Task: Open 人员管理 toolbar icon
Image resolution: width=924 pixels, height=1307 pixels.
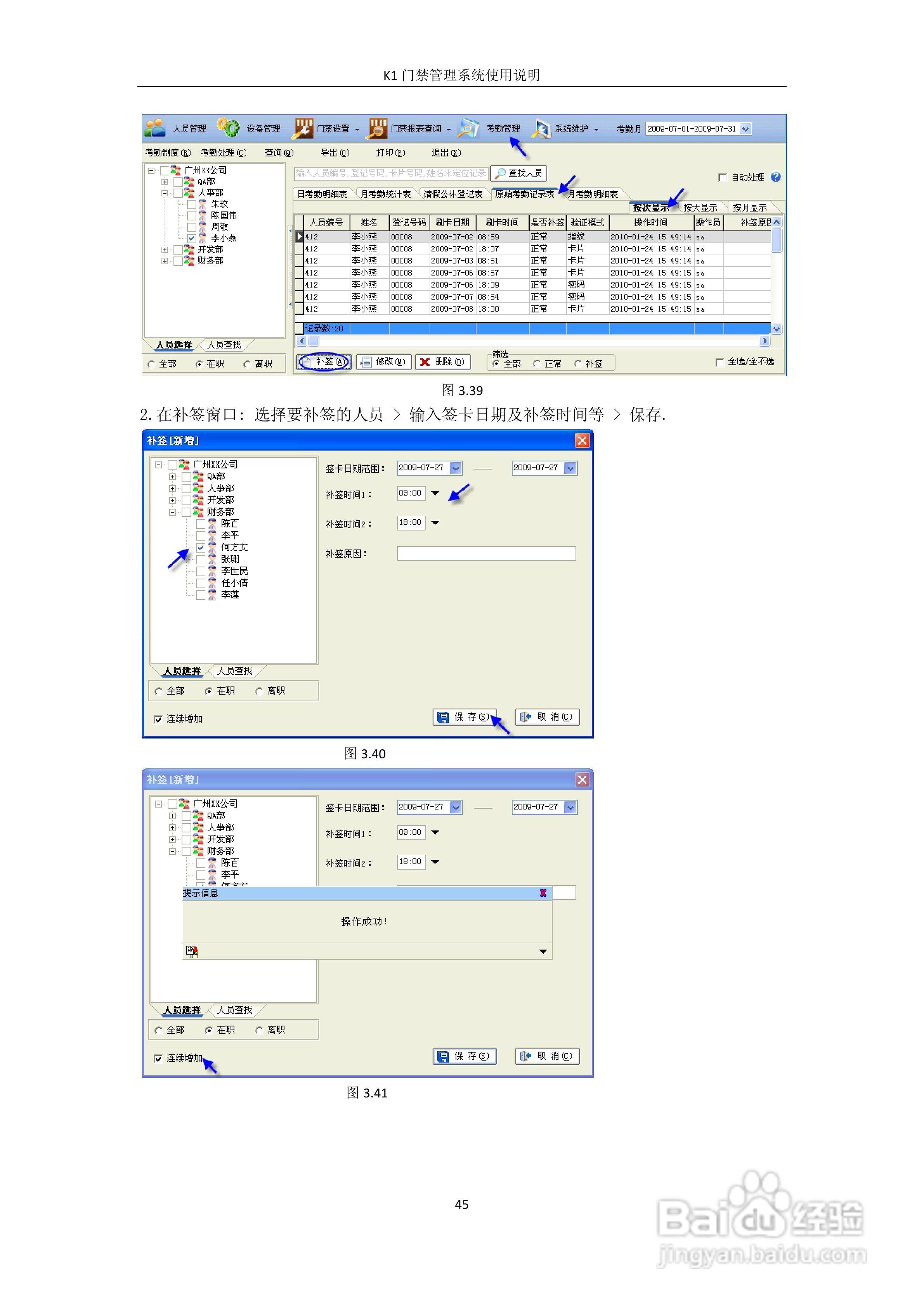Action: click(x=154, y=128)
